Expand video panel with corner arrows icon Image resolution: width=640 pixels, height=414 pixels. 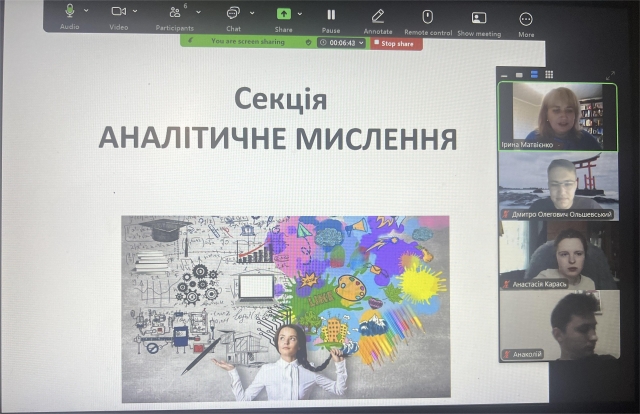(x=611, y=75)
